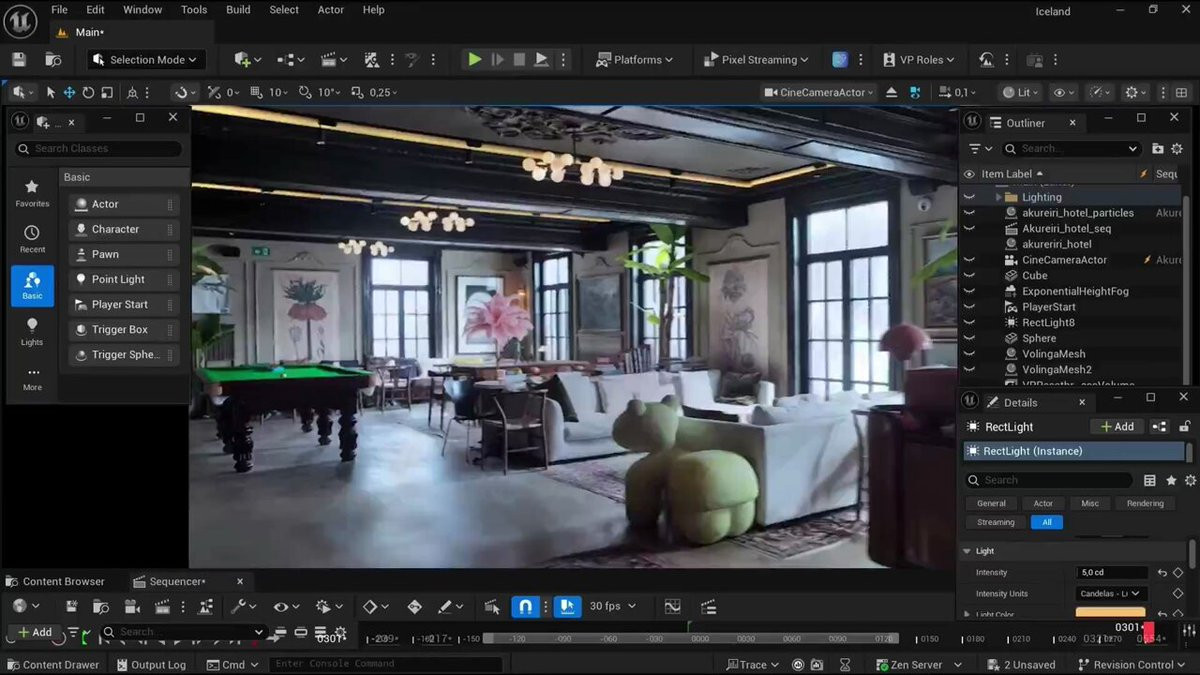This screenshot has height=675, width=1200.
Task: Click the Recent category icon
Action: [32, 239]
